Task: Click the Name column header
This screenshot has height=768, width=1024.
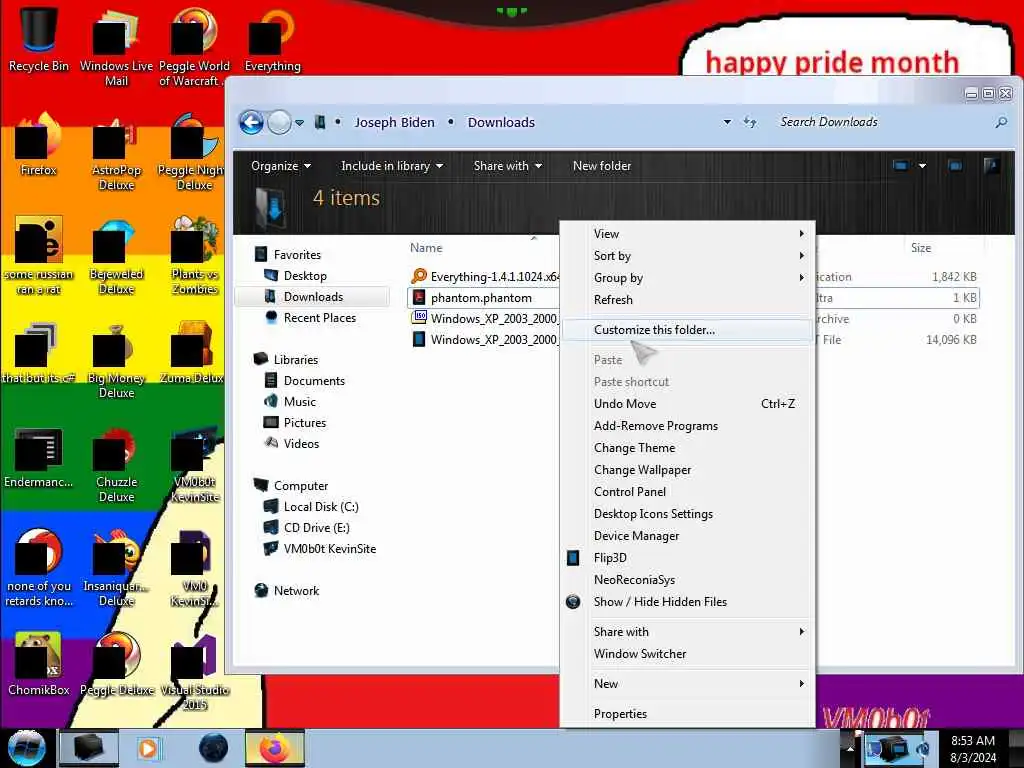Action: pos(426,248)
